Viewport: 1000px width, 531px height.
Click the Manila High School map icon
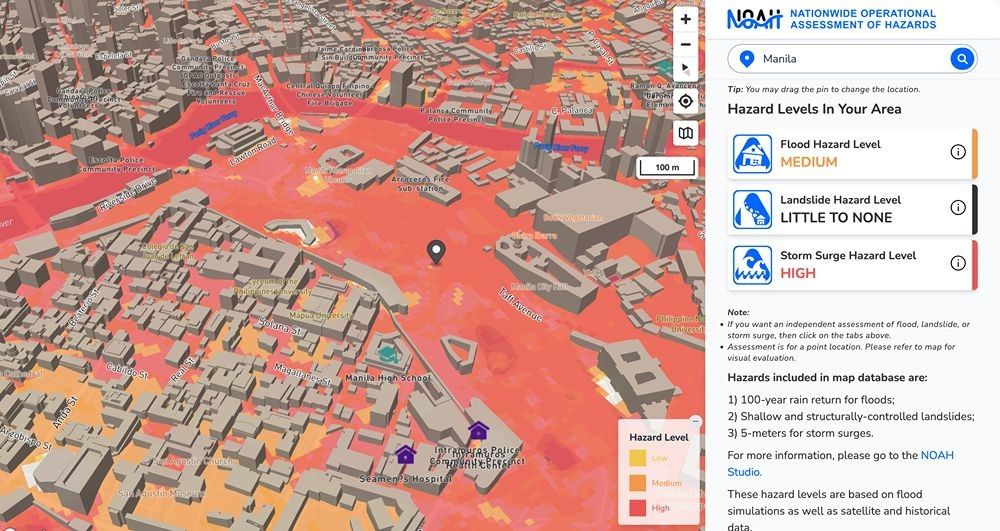[386, 354]
